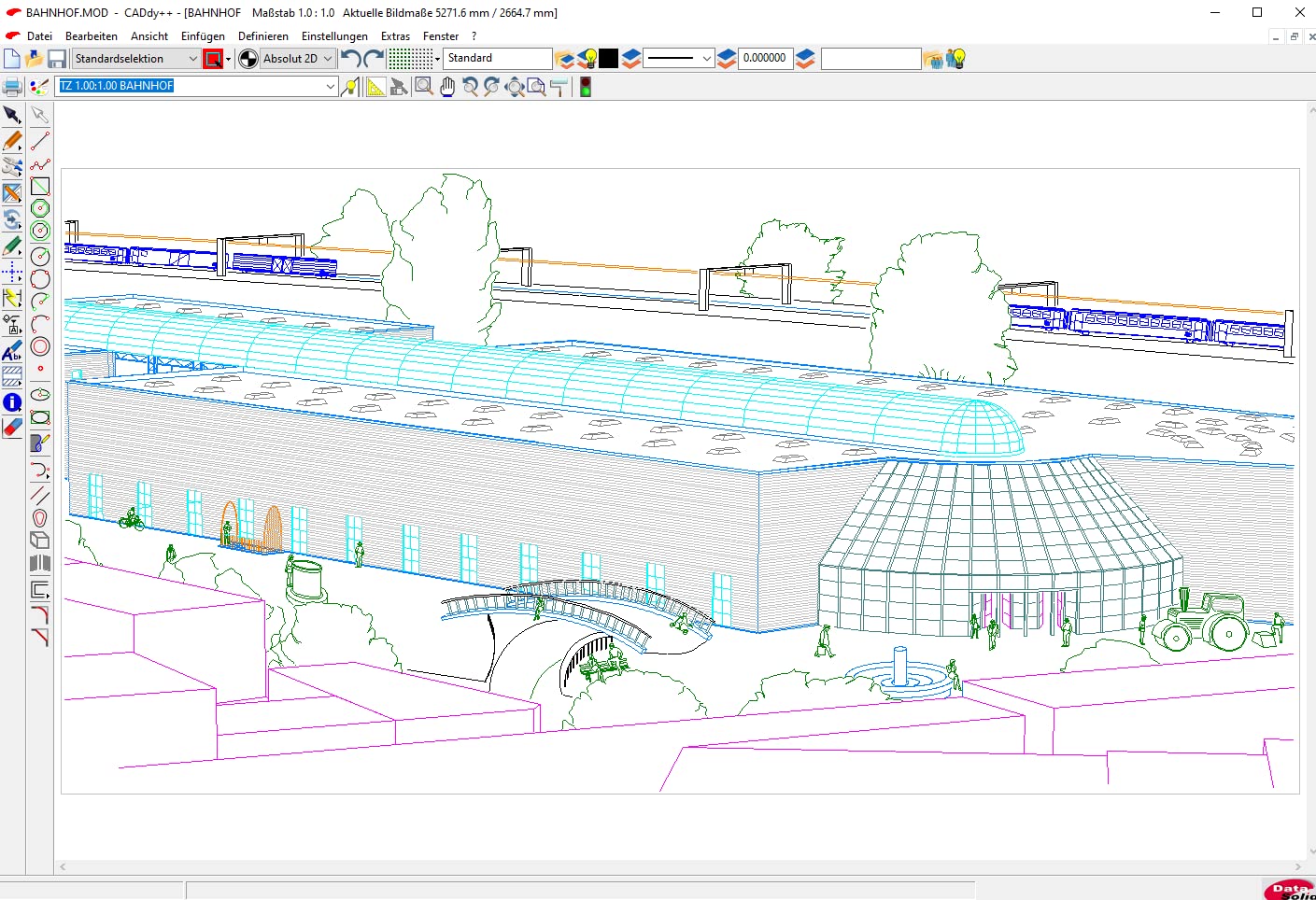
Task: Click the black color swatch
Action: coord(609,59)
